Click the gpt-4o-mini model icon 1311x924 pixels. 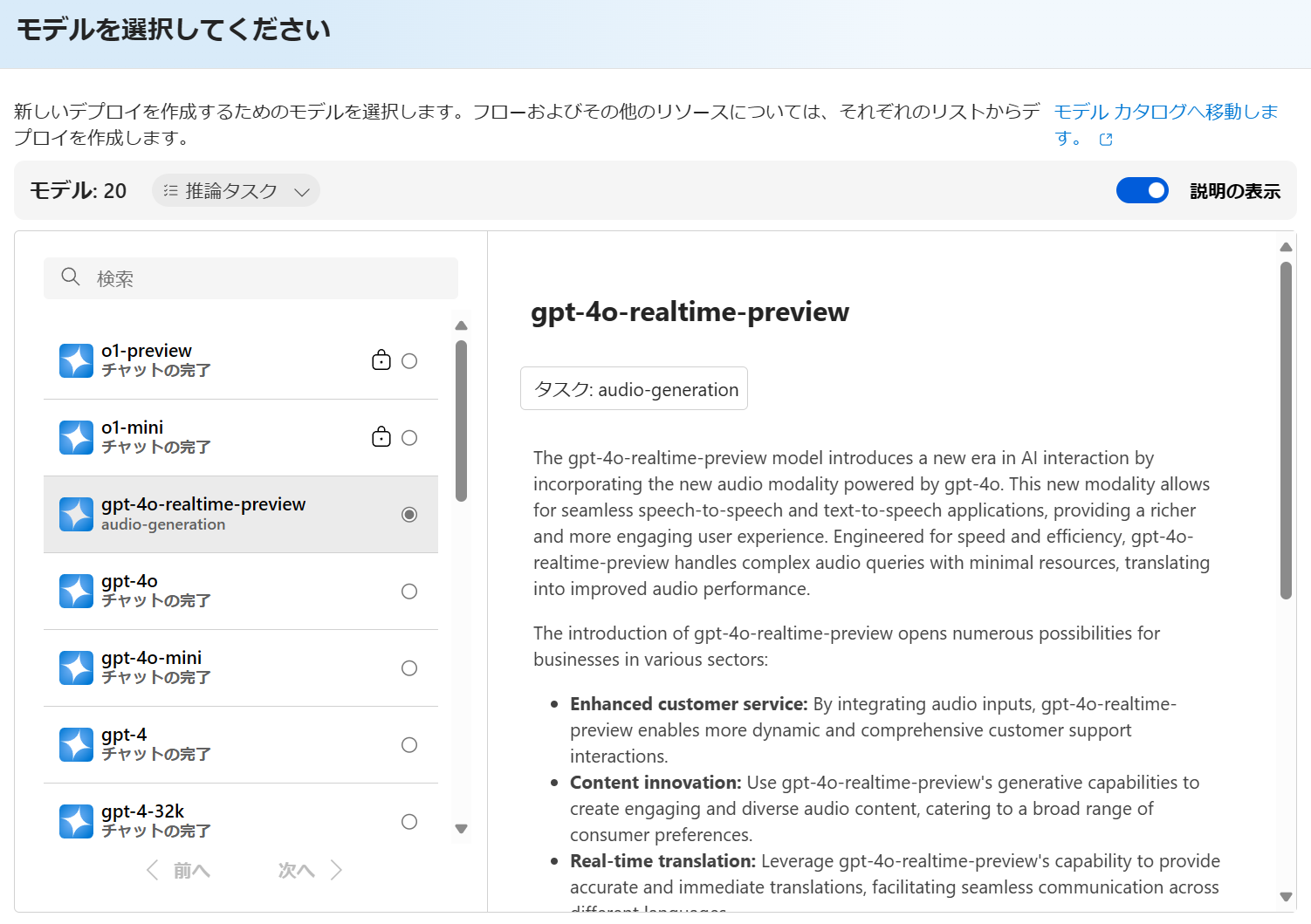(76, 667)
